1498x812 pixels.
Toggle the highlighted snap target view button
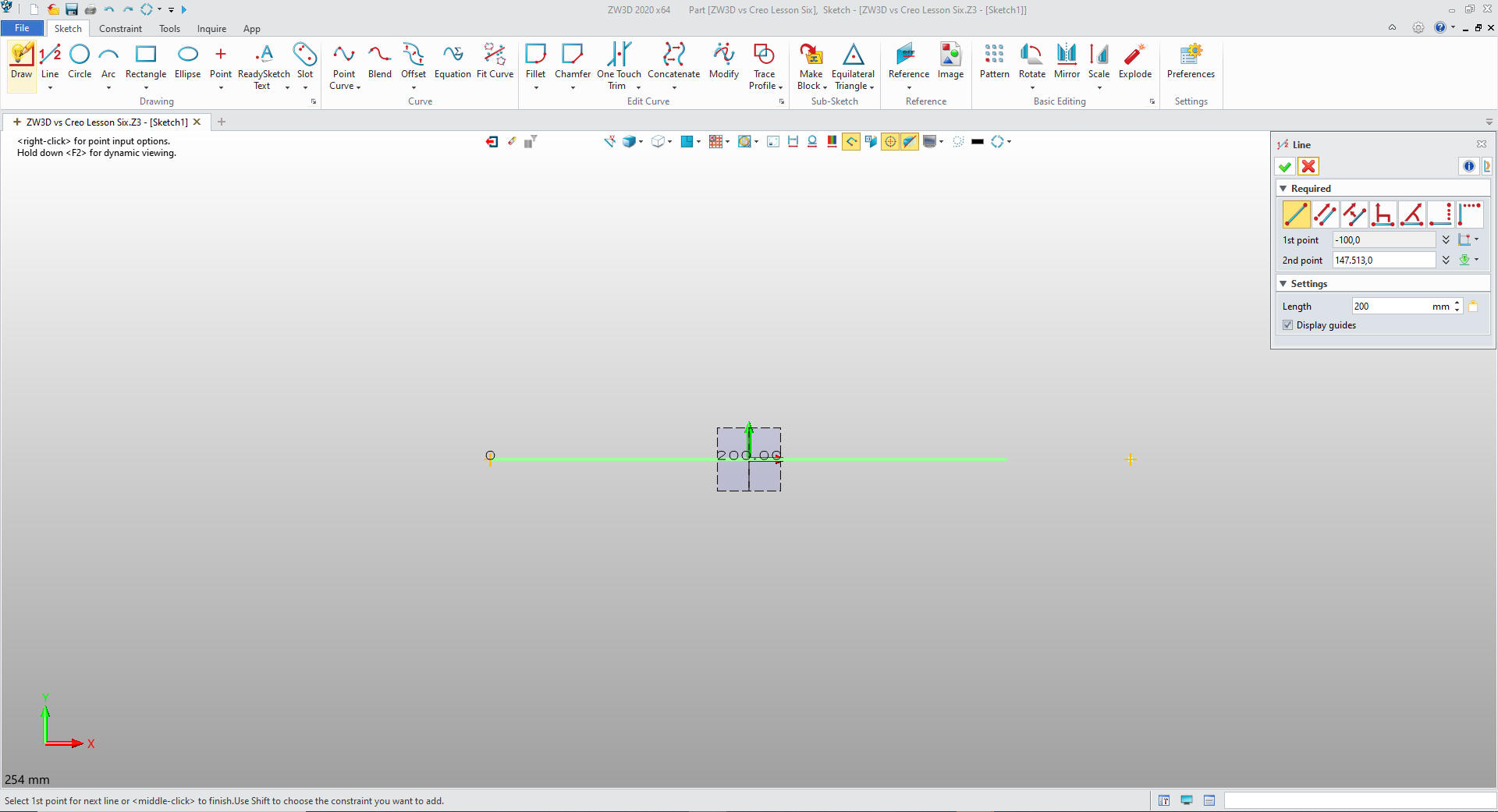pyautogui.click(x=890, y=142)
